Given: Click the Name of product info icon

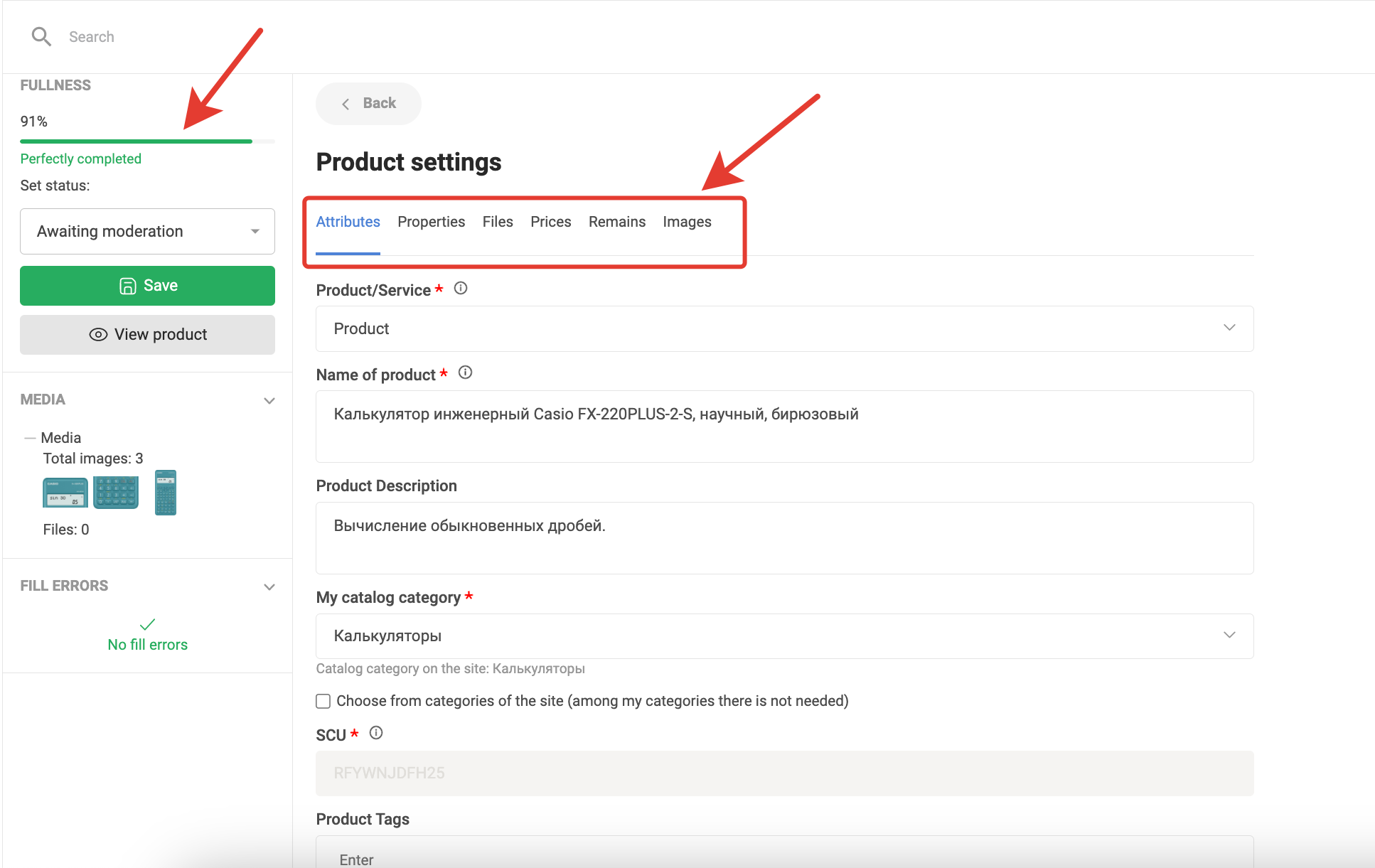Looking at the screenshot, I should pyautogui.click(x=465, y=373).
